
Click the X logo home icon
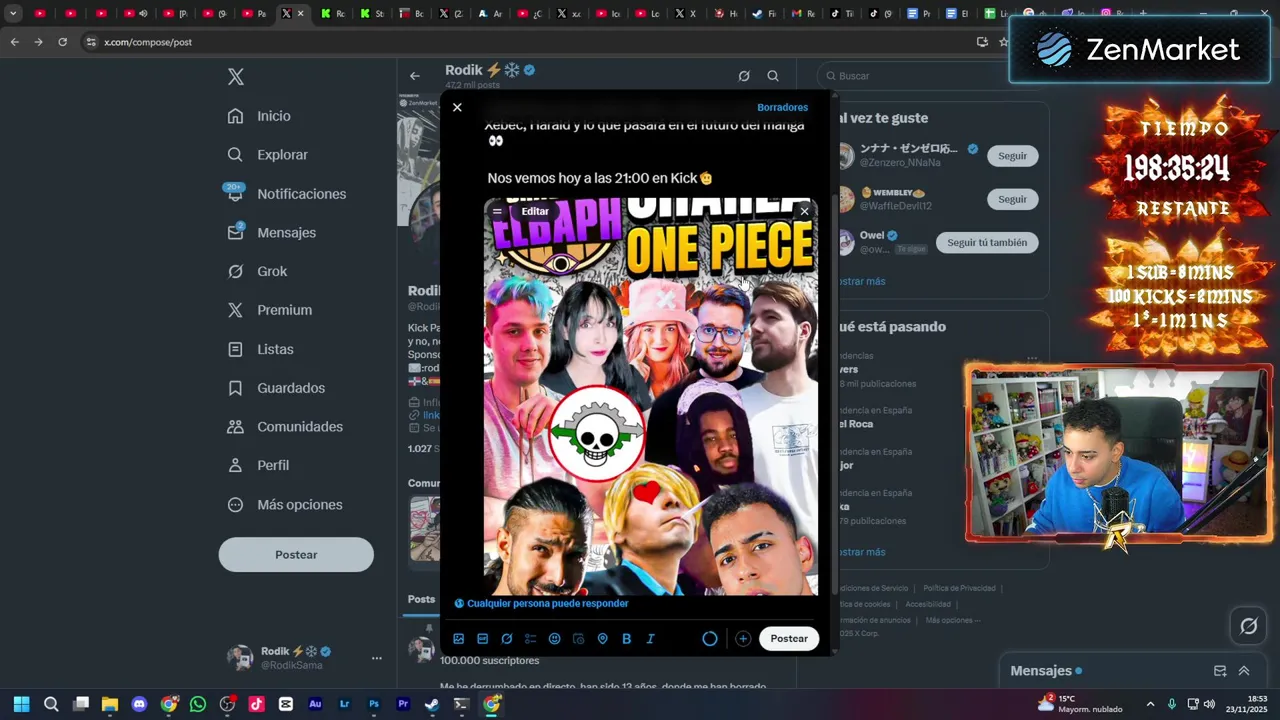236,77
